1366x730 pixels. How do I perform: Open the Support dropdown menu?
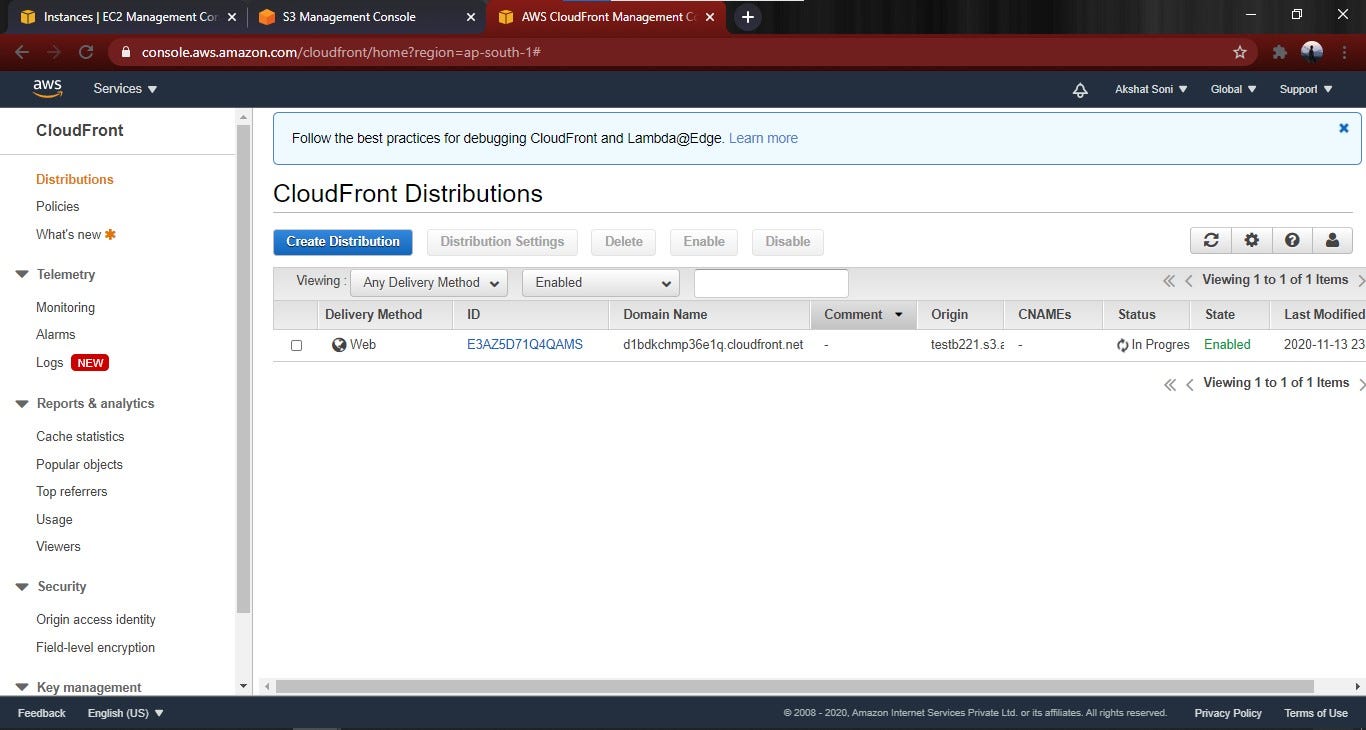pos(1306,89)
